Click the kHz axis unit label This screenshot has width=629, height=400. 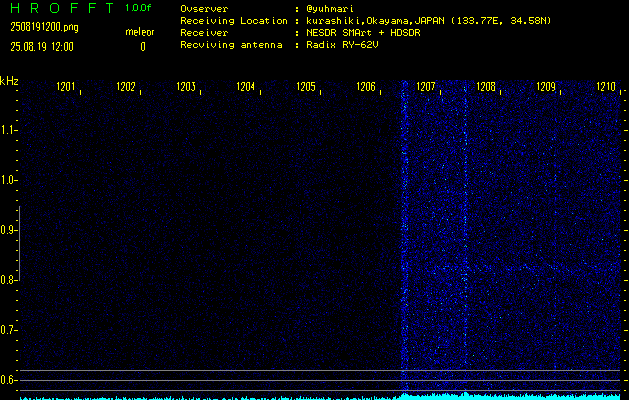9,81
